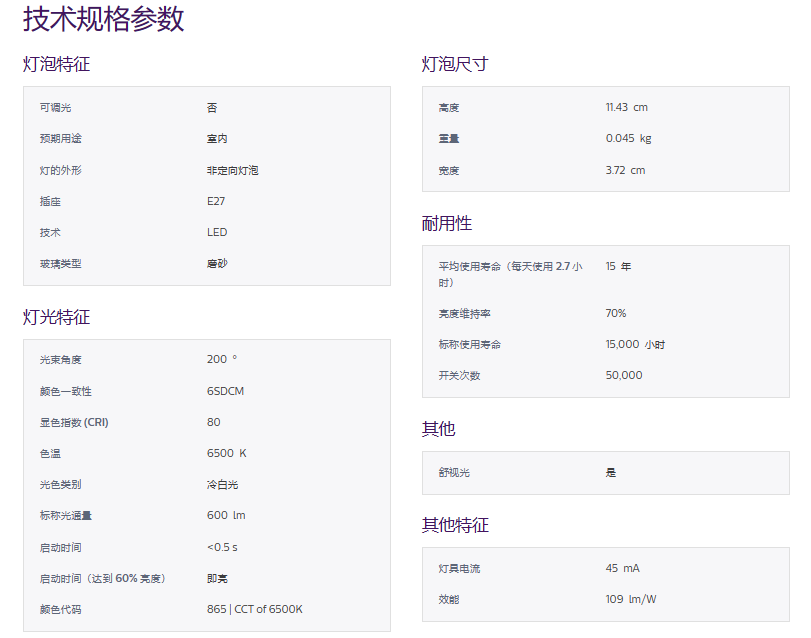Click the 其他特征 section heading

[x=455, y=525]
